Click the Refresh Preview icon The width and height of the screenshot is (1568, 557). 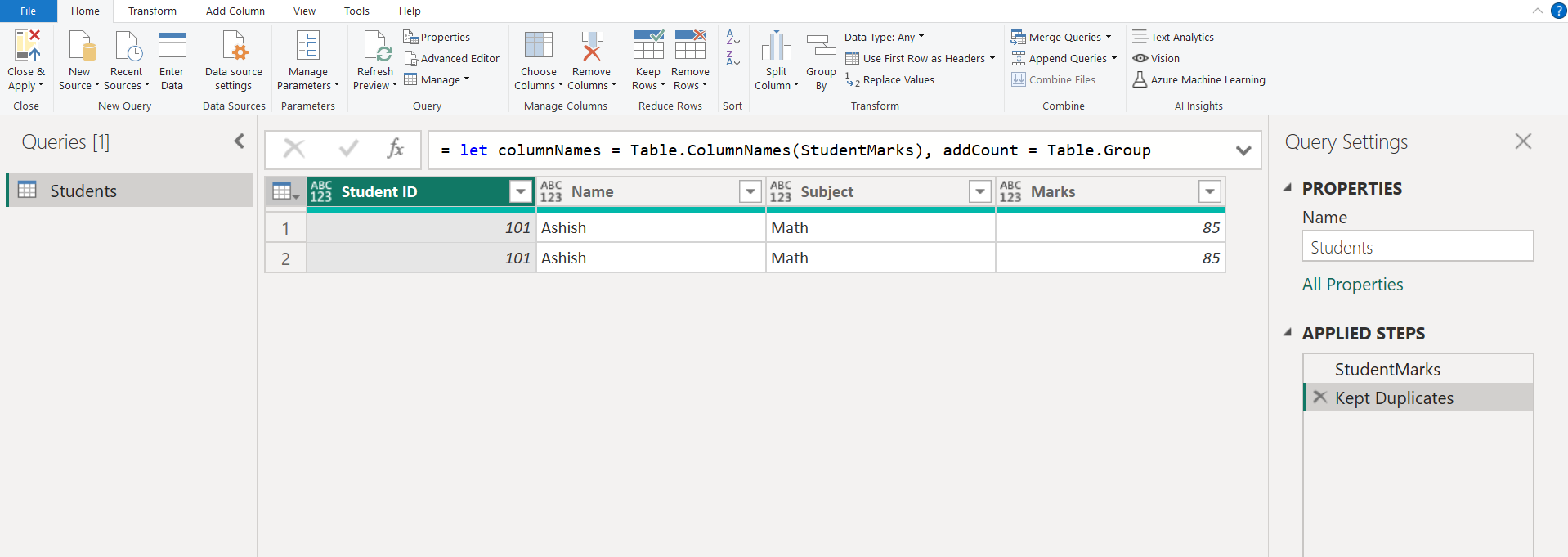[375, 46]
